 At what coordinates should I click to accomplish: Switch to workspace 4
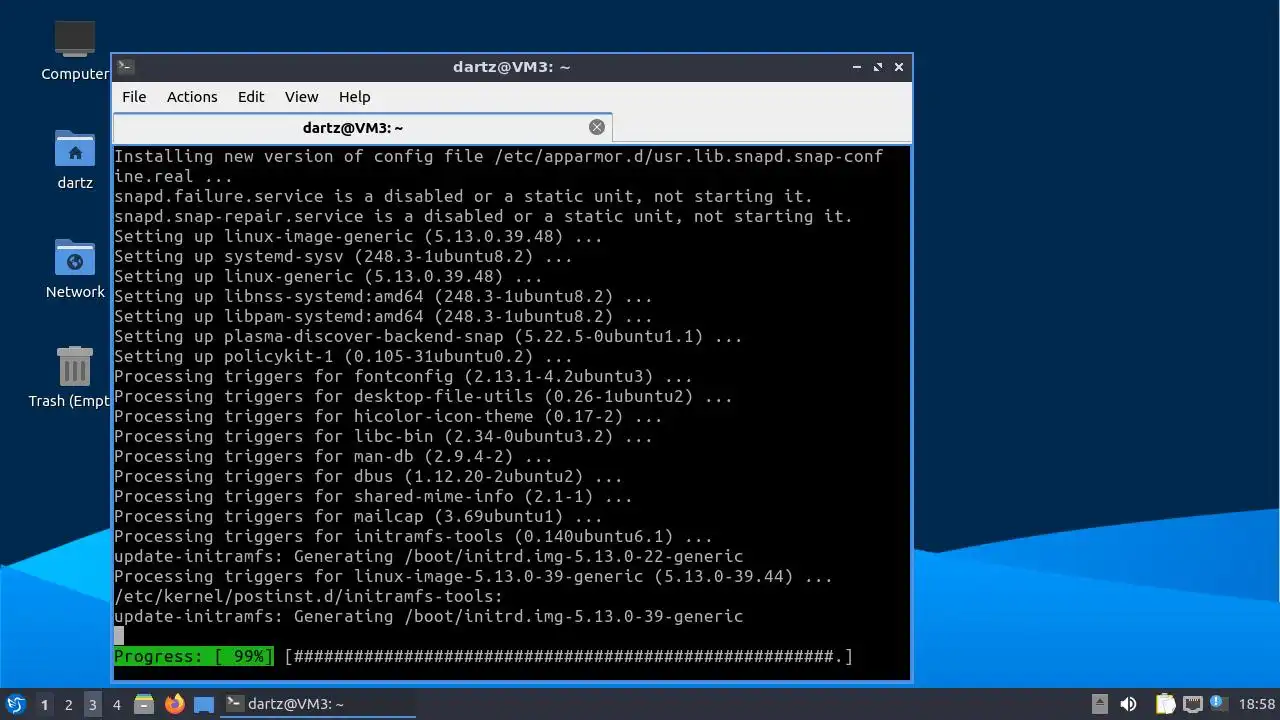point(116,704)
